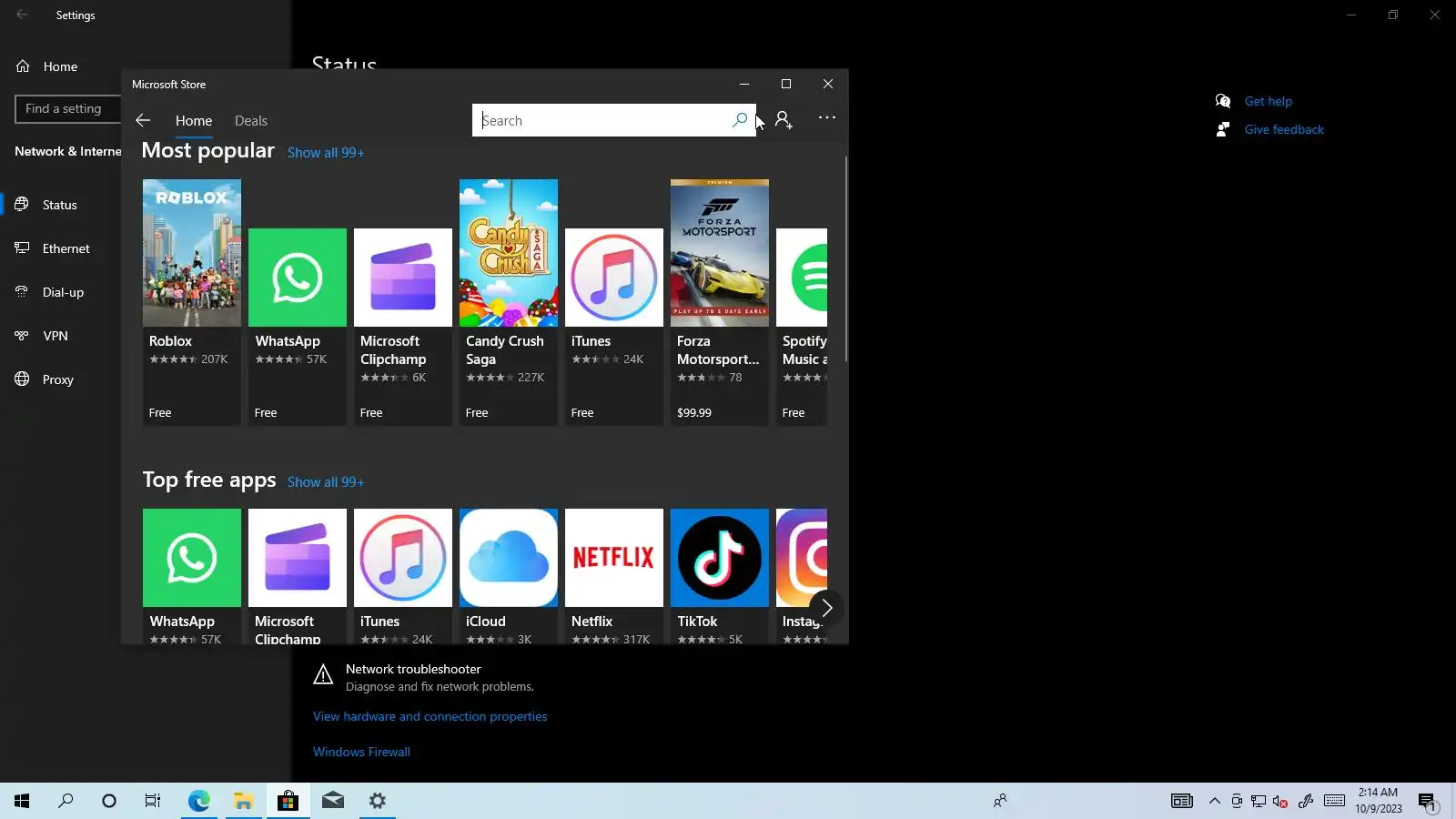Open People icon on the taskbar
Screen dimensions: 1456x819
(x=1000, y=801)
